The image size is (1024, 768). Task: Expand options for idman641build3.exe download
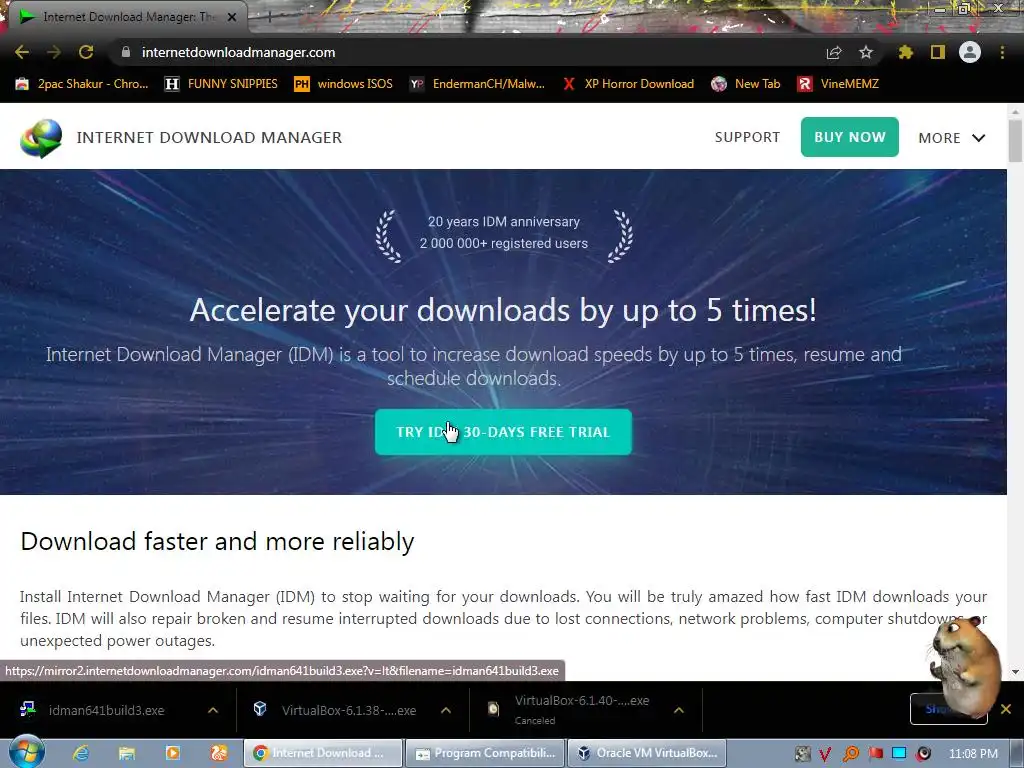(213, 710)
